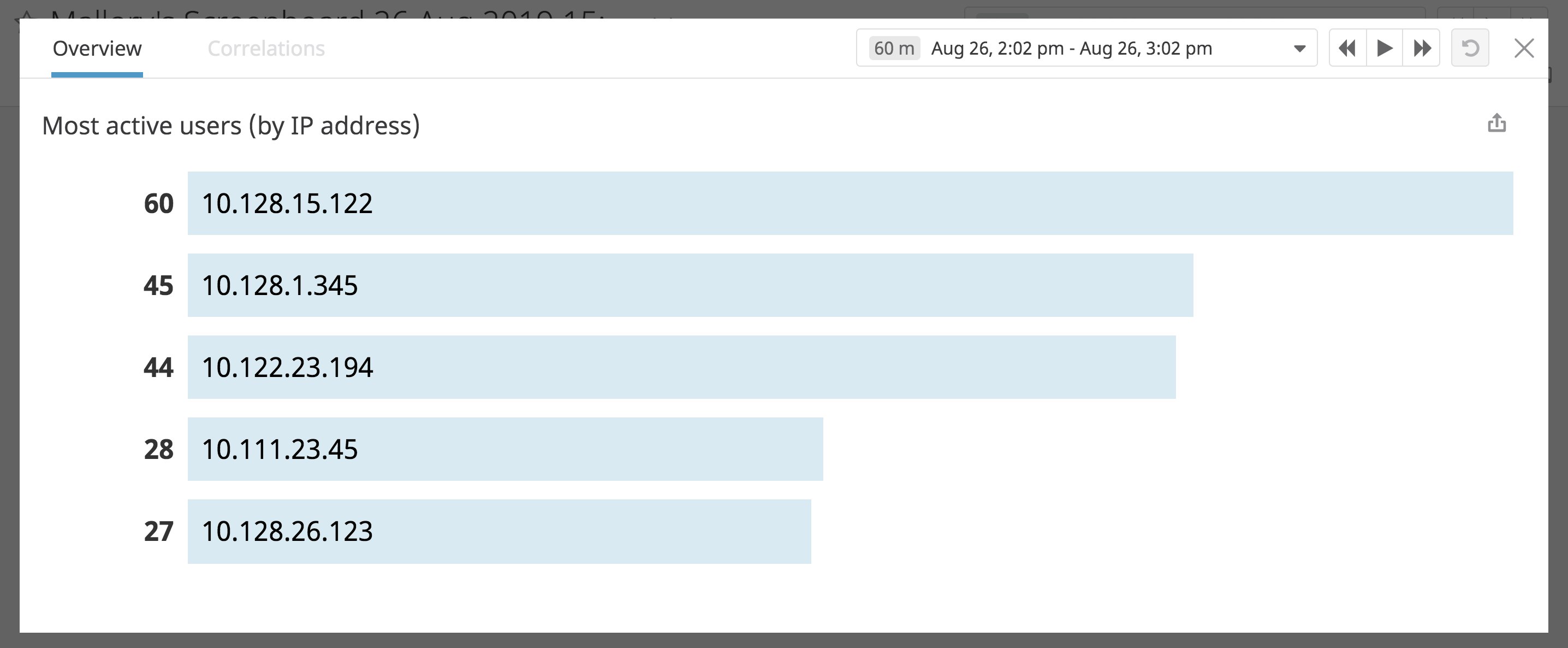The width and height of the screenshot is (1568, 648).
Task: Step back to the previous time range
Action: click(1347, 48)
